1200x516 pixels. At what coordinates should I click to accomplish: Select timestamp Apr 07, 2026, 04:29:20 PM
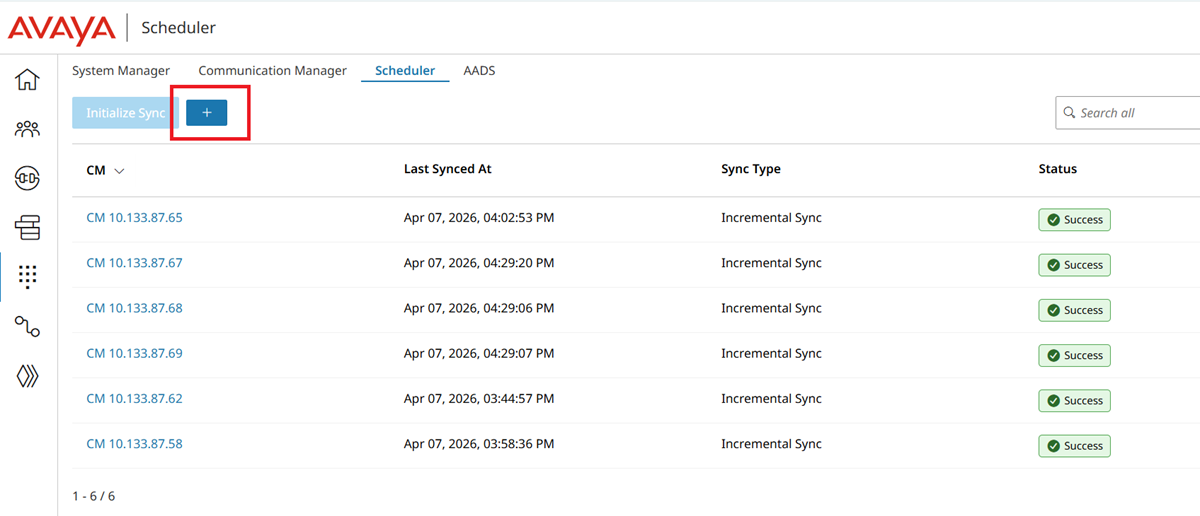[x=479, y=262]
